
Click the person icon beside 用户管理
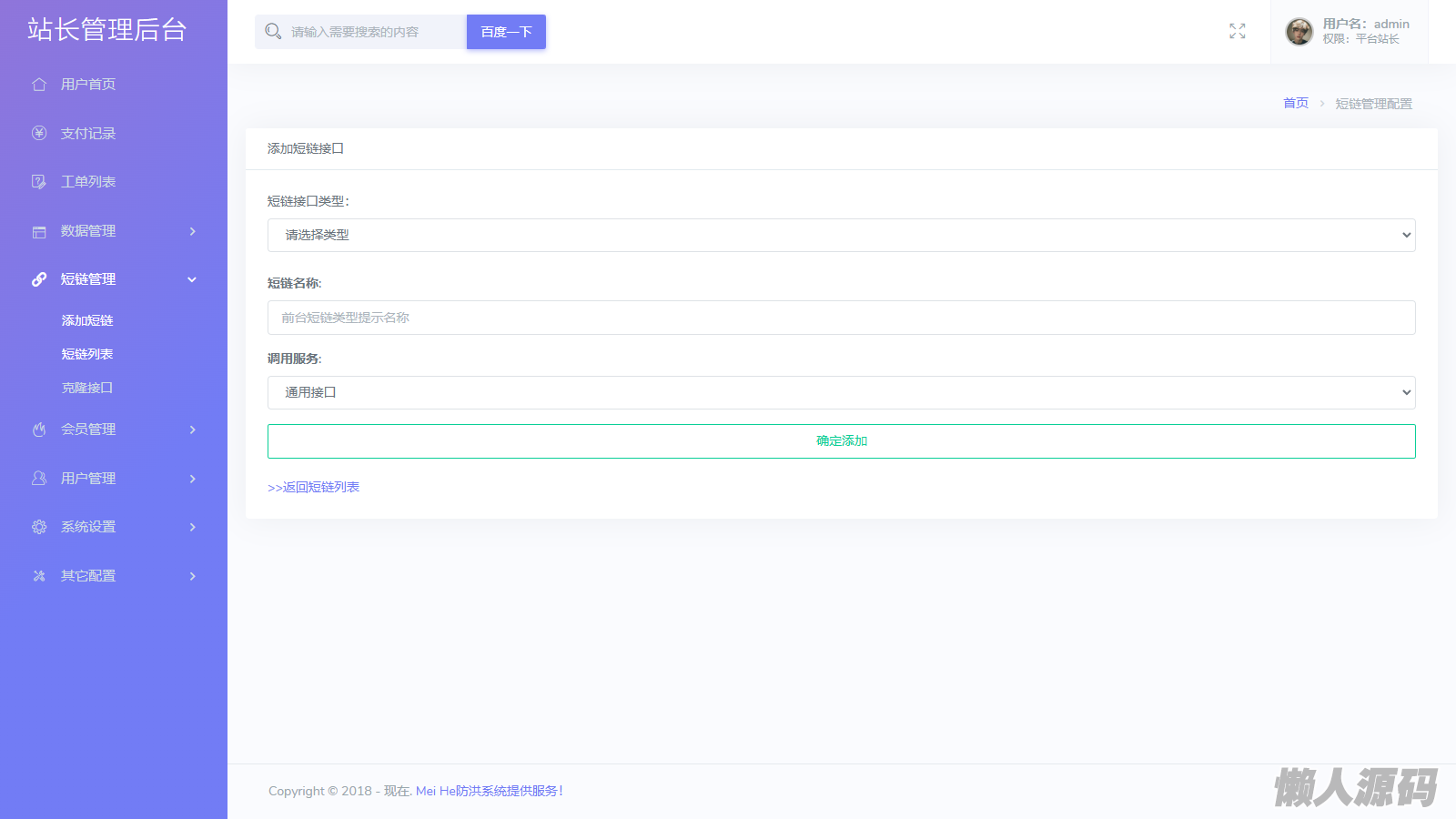point(39,478)
